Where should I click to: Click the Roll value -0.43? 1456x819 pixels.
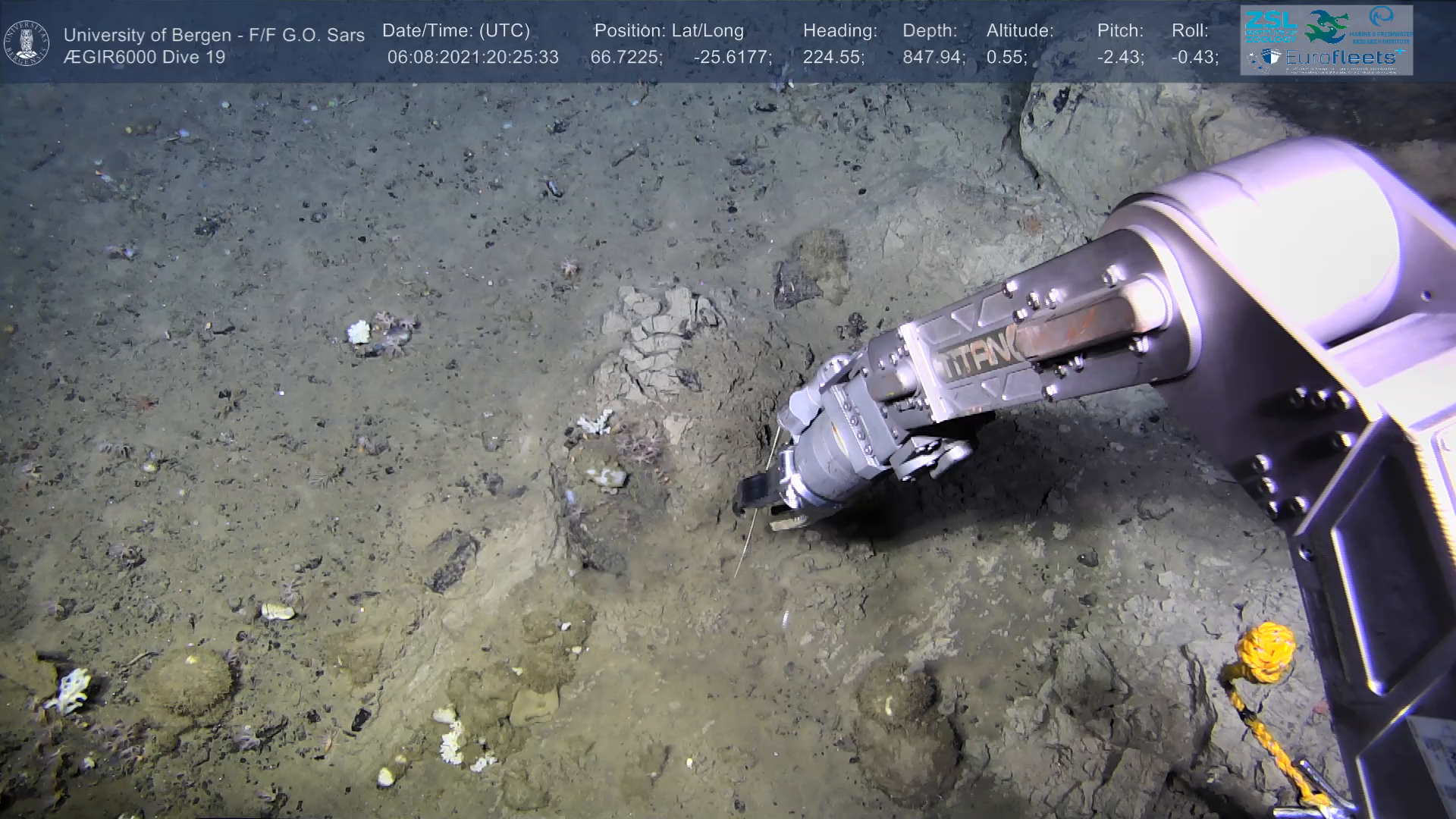tap(1194, 57)
